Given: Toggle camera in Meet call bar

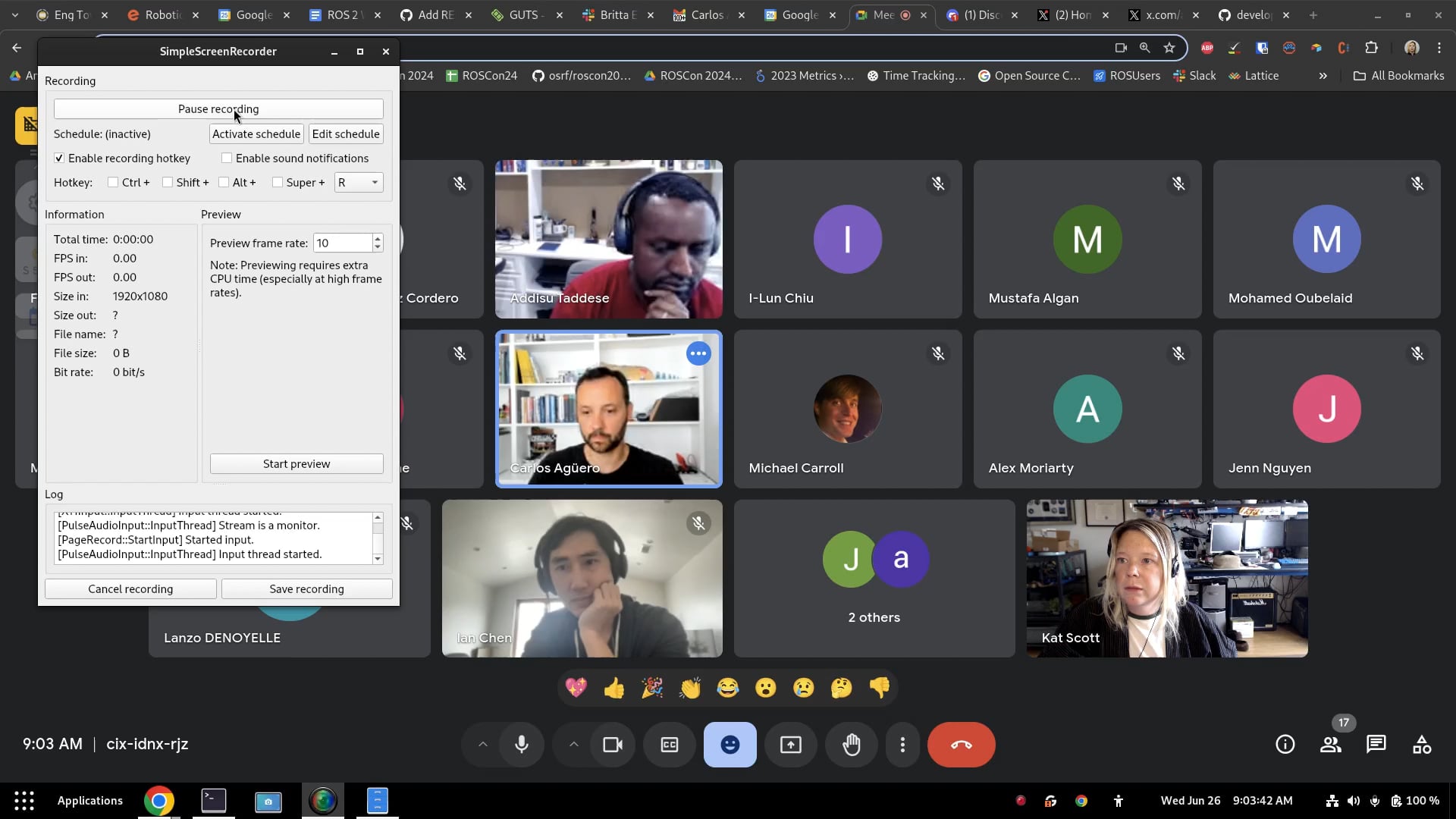Looking at the screenshot, I should pos(612,745).
